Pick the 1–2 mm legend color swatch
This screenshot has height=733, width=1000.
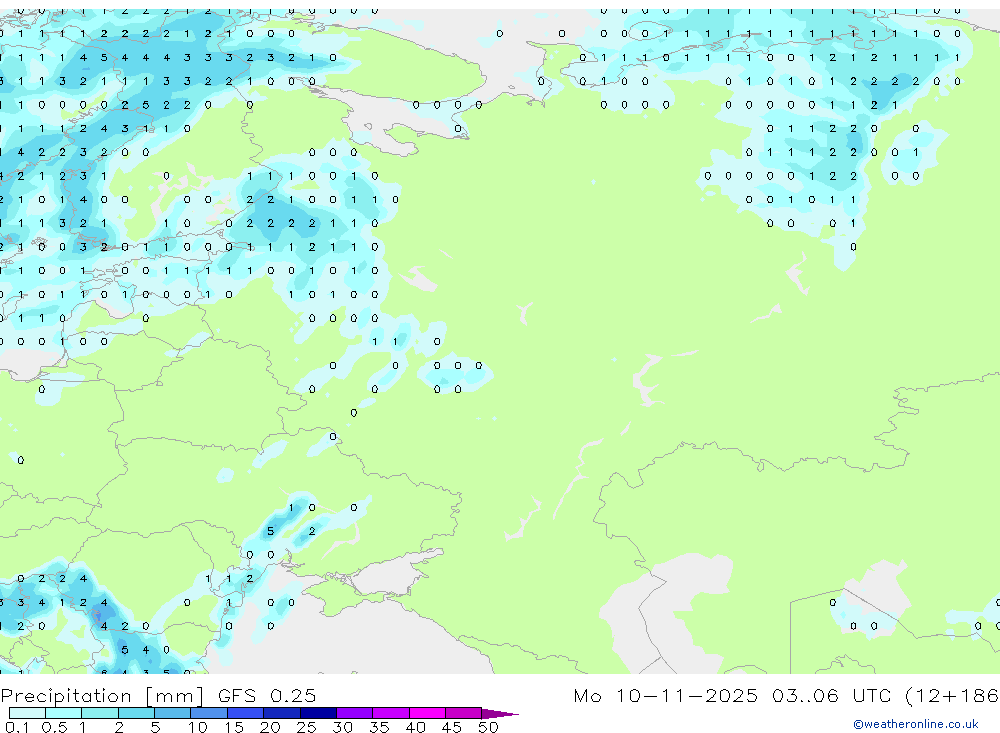pos(99,713)
